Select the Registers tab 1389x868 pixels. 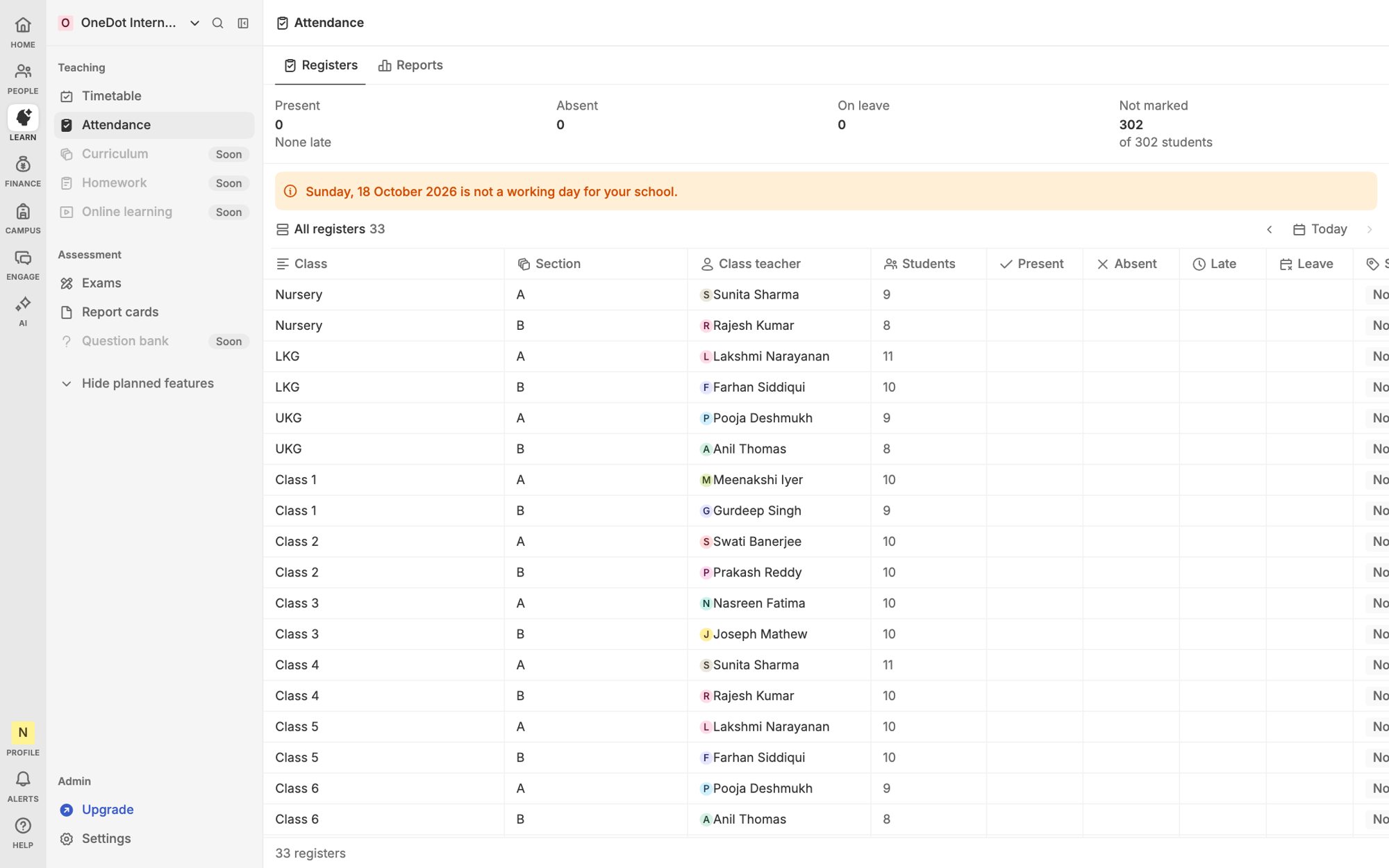click(321, 65)
